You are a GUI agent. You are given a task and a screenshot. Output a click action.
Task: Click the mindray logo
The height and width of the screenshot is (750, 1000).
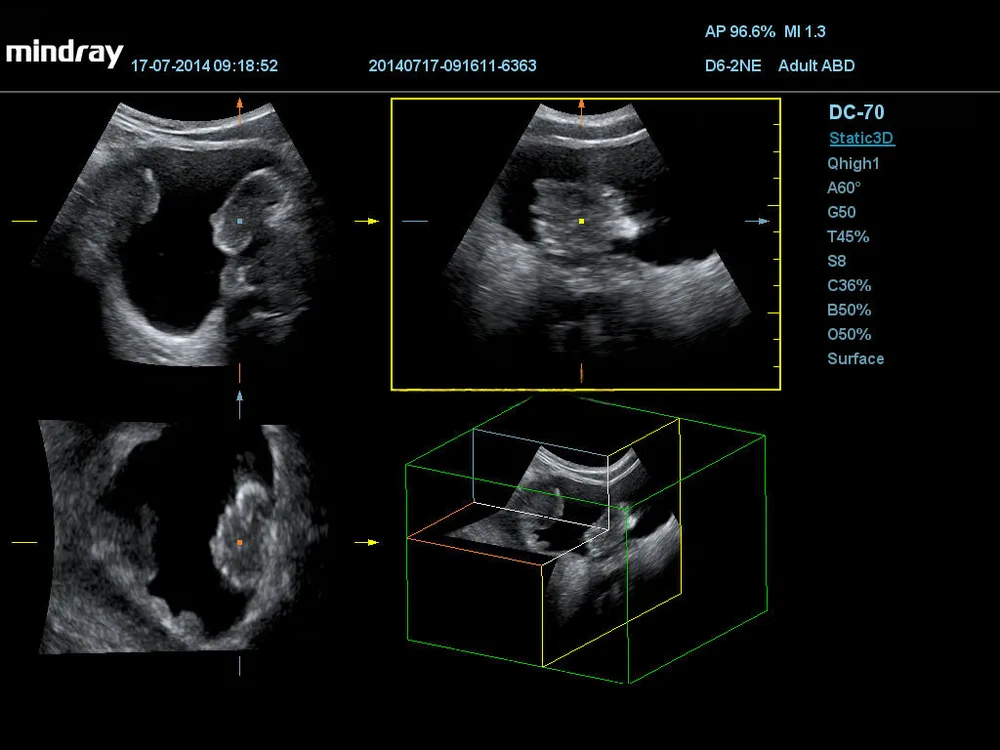pyautogui.click(x=64, y=54)
